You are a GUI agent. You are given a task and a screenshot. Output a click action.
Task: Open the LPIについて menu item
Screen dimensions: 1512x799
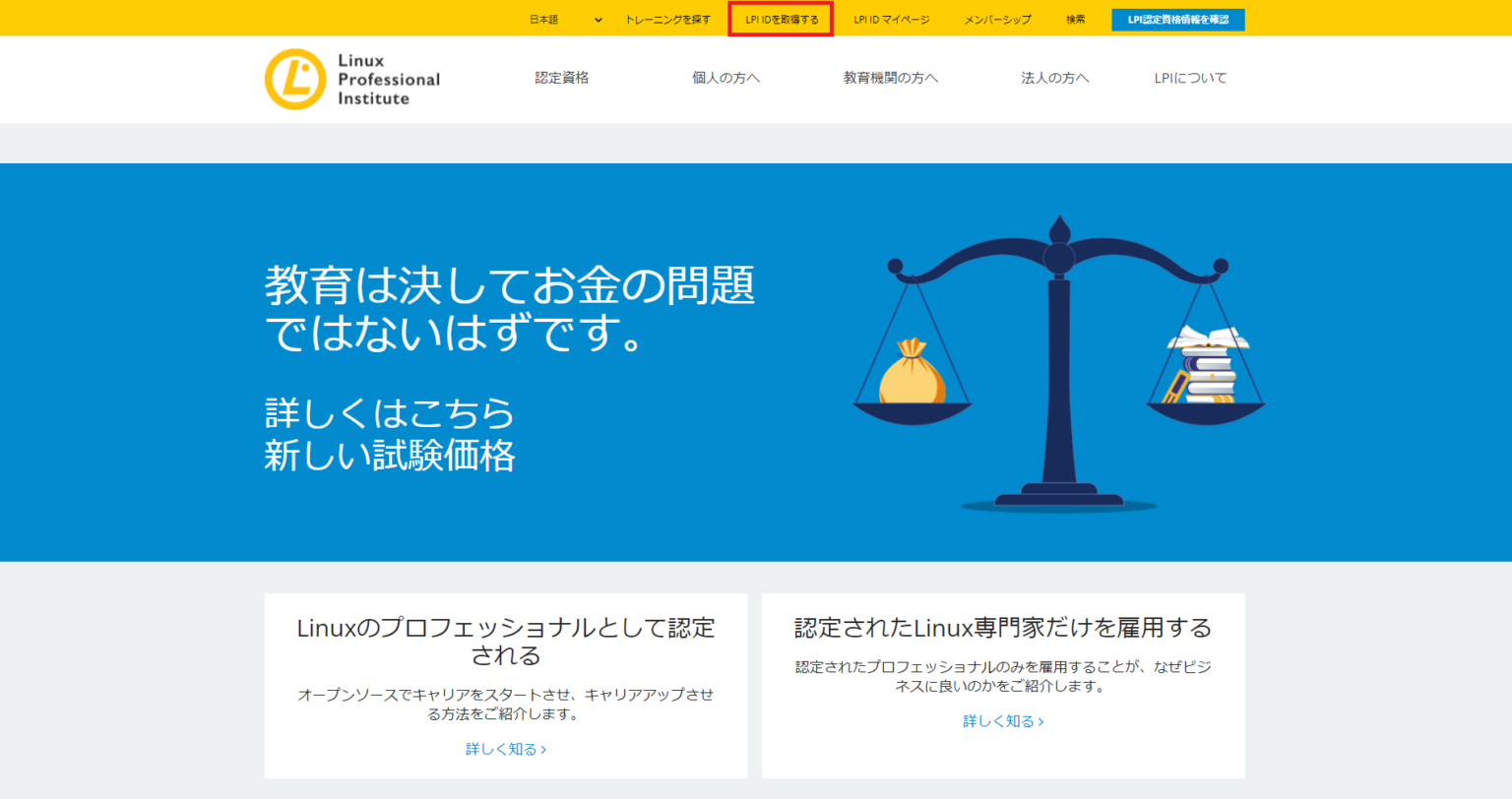pos(1190,78)
